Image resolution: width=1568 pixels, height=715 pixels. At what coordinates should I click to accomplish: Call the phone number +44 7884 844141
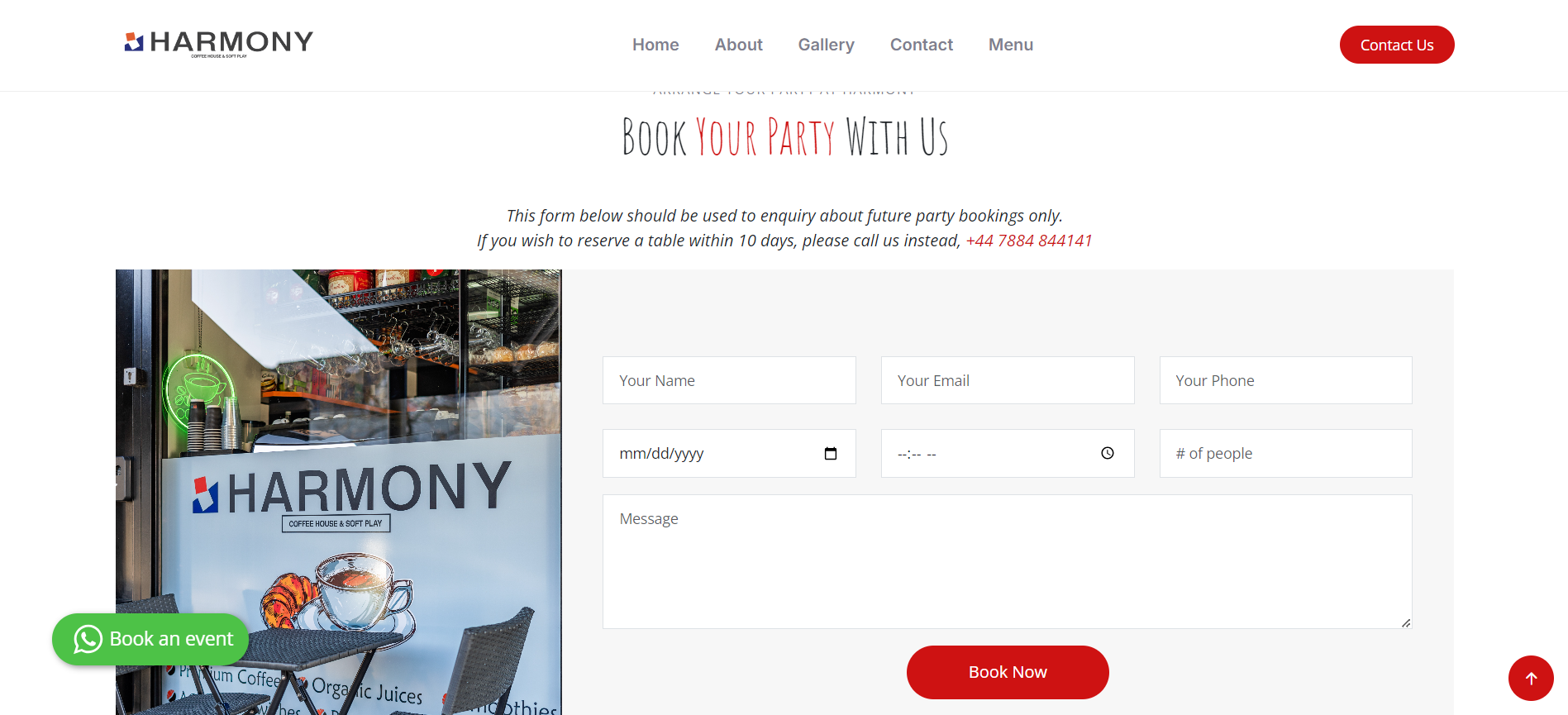point(1029,241)
